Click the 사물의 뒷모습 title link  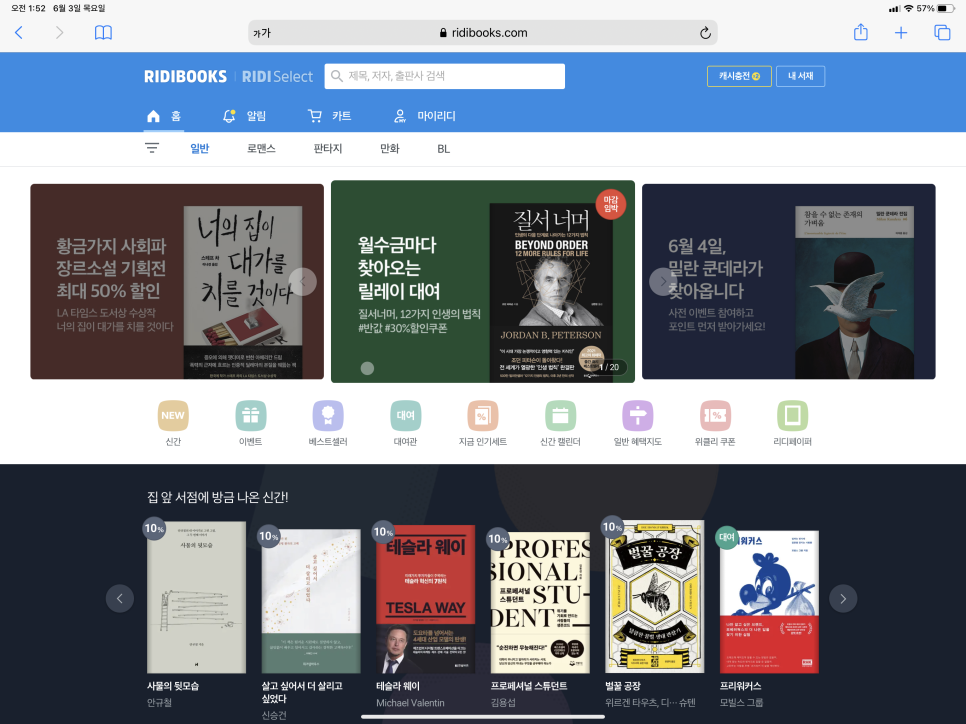pos(172,686)
